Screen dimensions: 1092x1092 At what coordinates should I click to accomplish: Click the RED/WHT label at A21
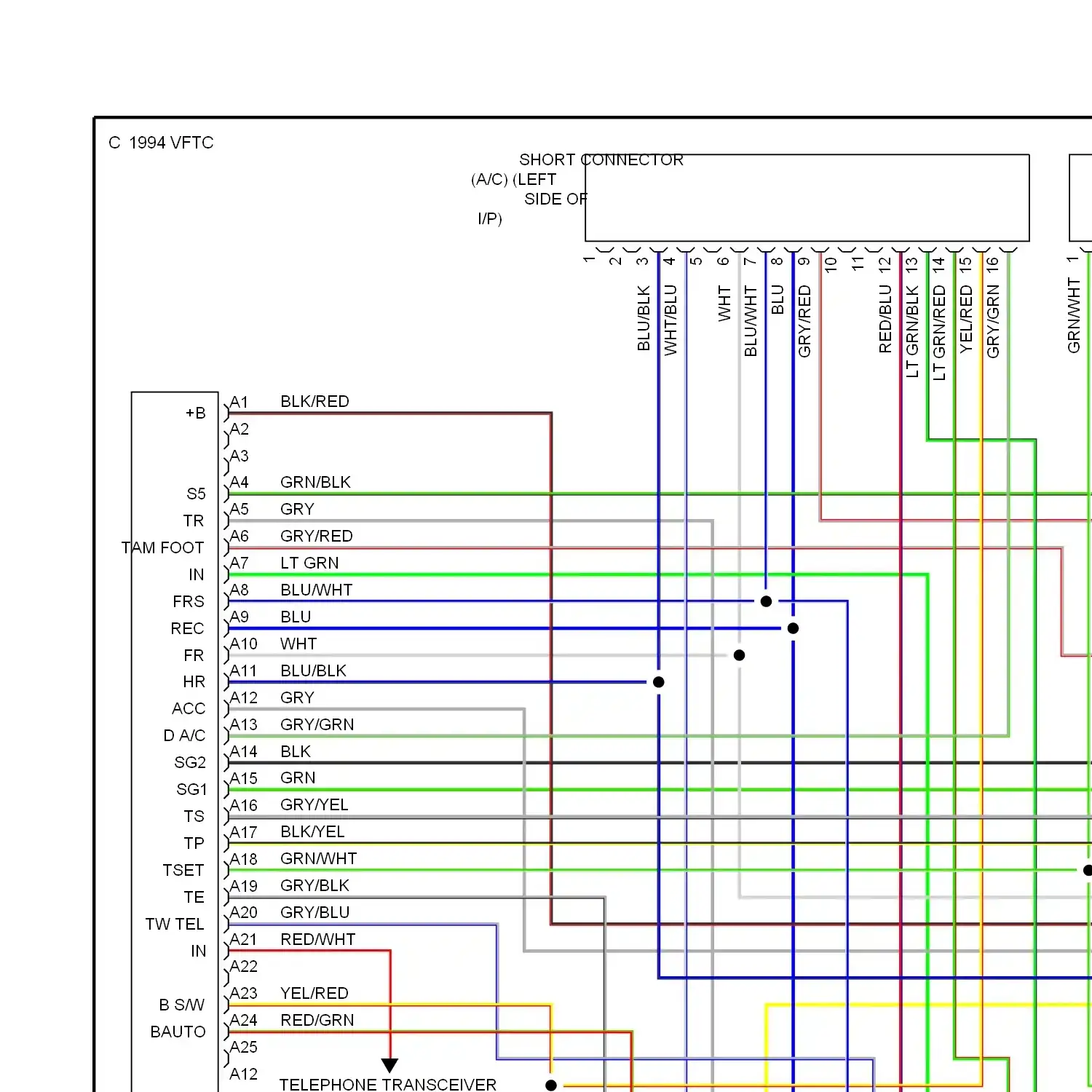tap(317, 940)
